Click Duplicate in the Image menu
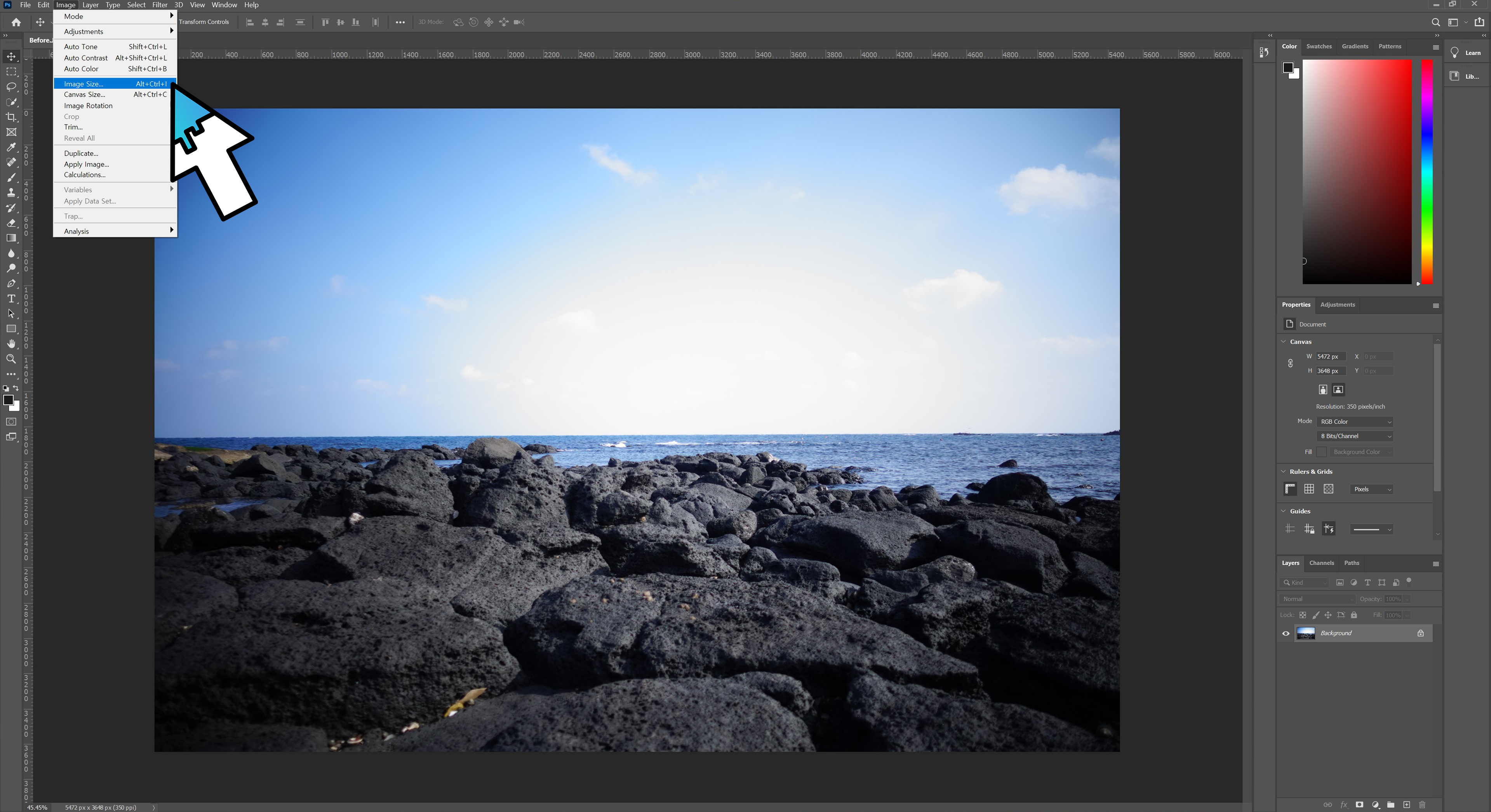This screenshot has width=1491, height=812. click(81, 153)
